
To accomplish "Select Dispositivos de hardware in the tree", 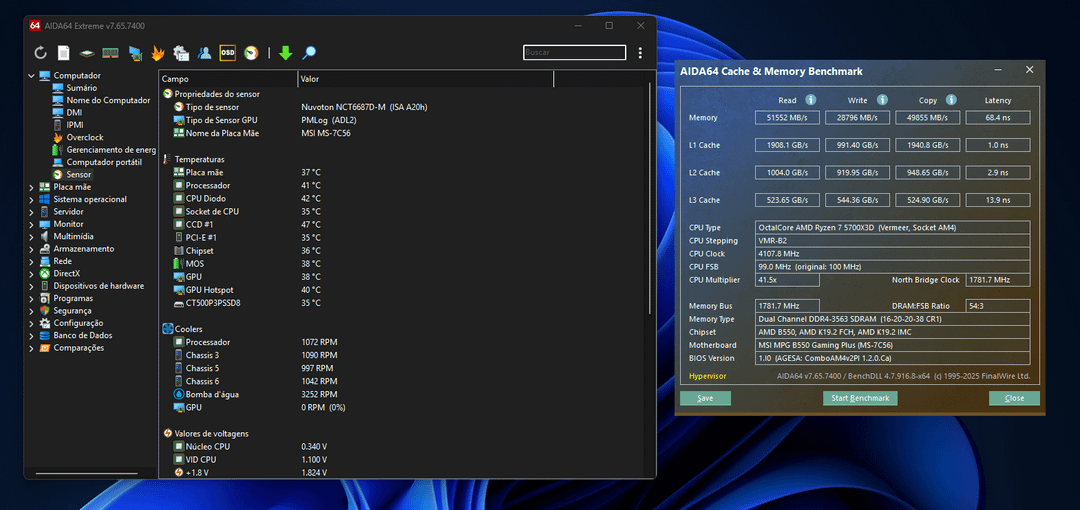I will [x=98, y=286].
